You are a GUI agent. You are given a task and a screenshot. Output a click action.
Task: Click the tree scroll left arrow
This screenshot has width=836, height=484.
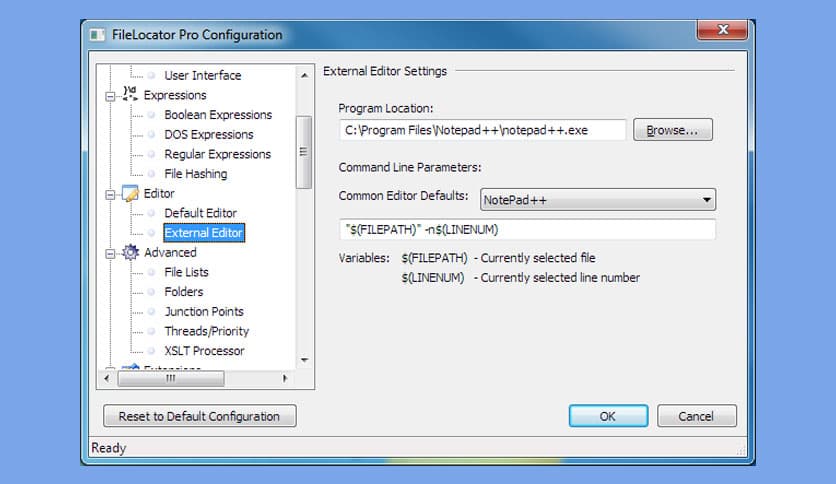107,378
